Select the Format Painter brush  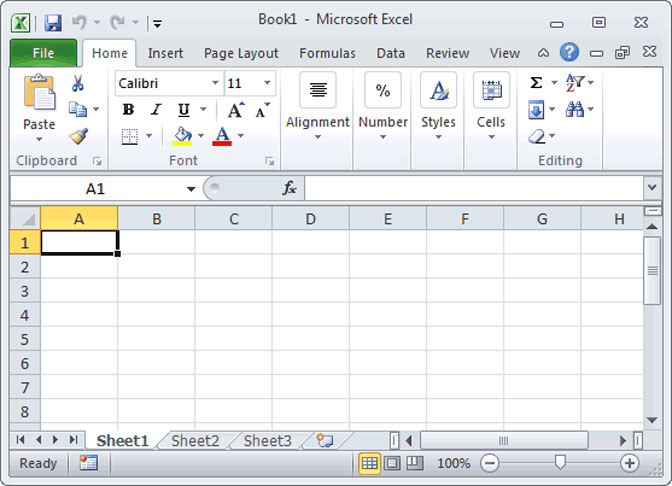[78, 136]
